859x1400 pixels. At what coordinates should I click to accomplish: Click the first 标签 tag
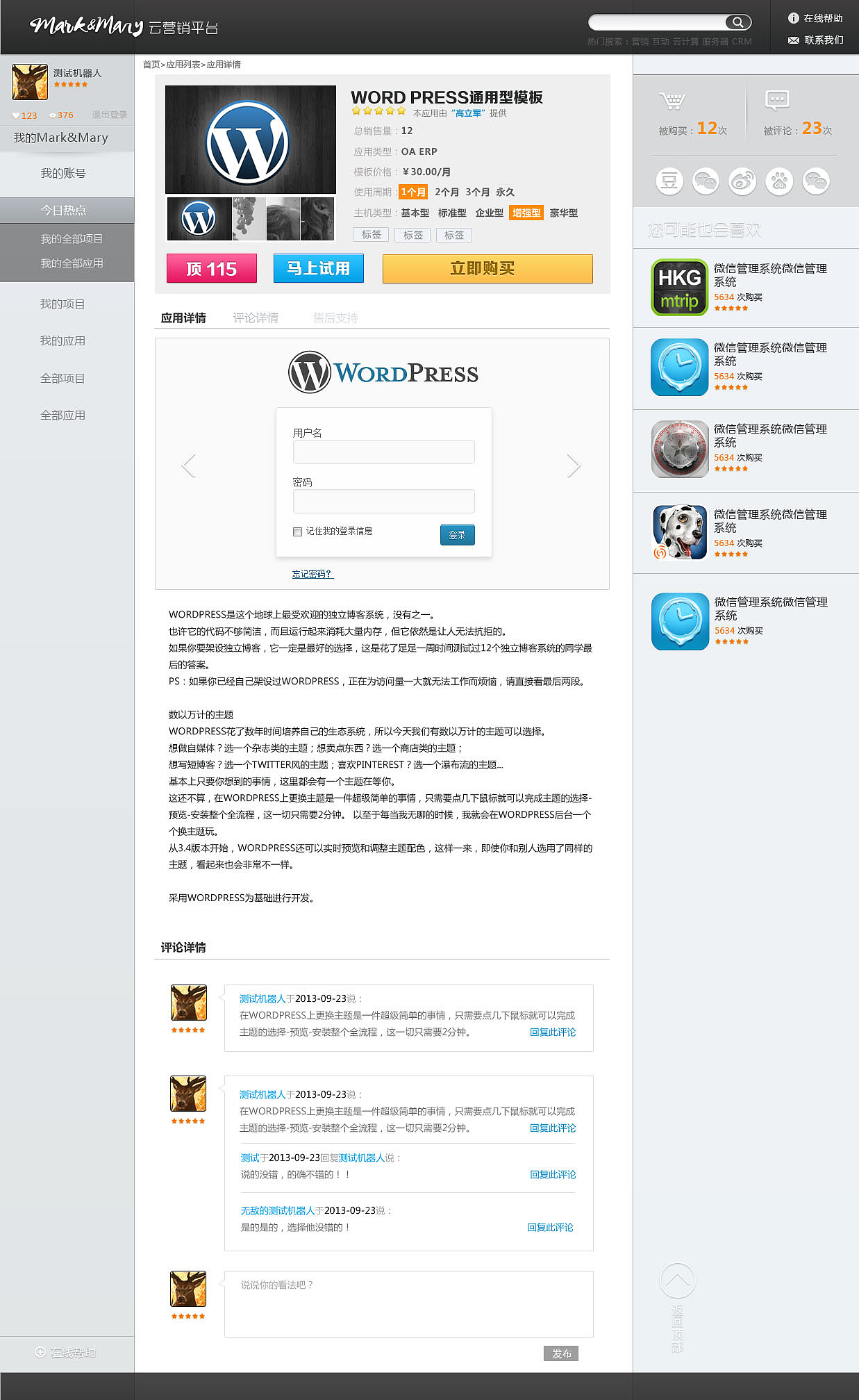[371, 235]
